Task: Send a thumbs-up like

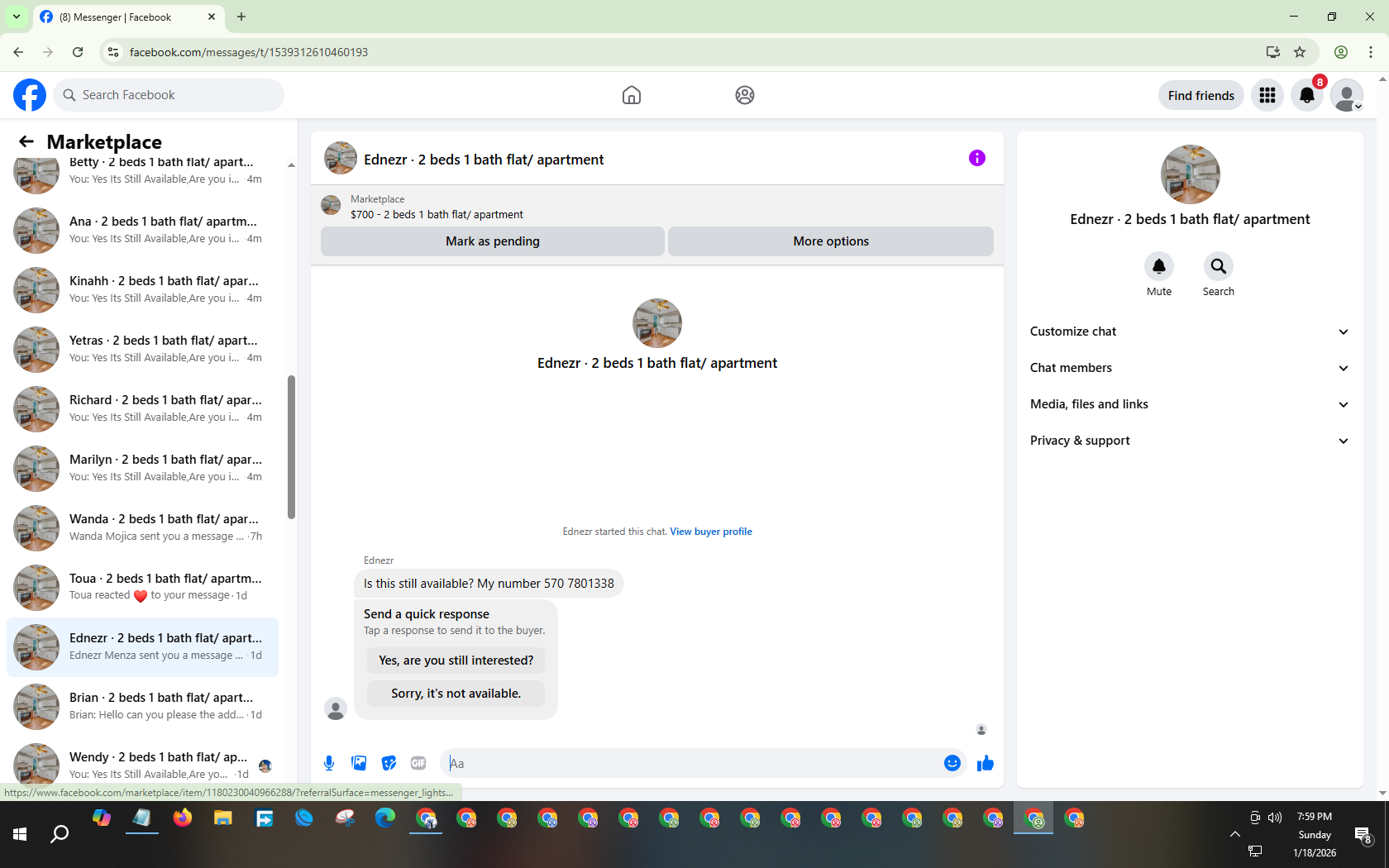Action: (x=986, y=763)
